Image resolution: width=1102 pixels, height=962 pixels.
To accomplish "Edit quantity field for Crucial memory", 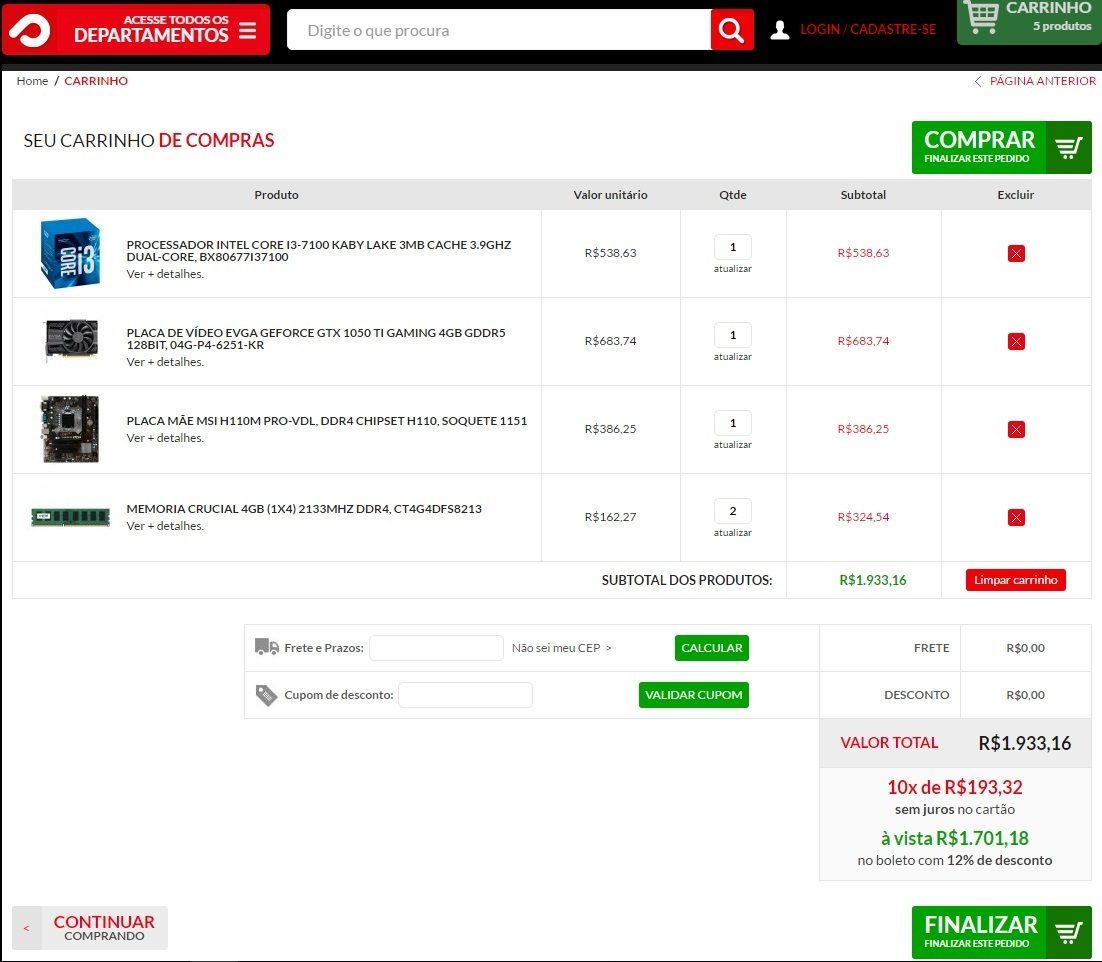I will coord(732,511).
